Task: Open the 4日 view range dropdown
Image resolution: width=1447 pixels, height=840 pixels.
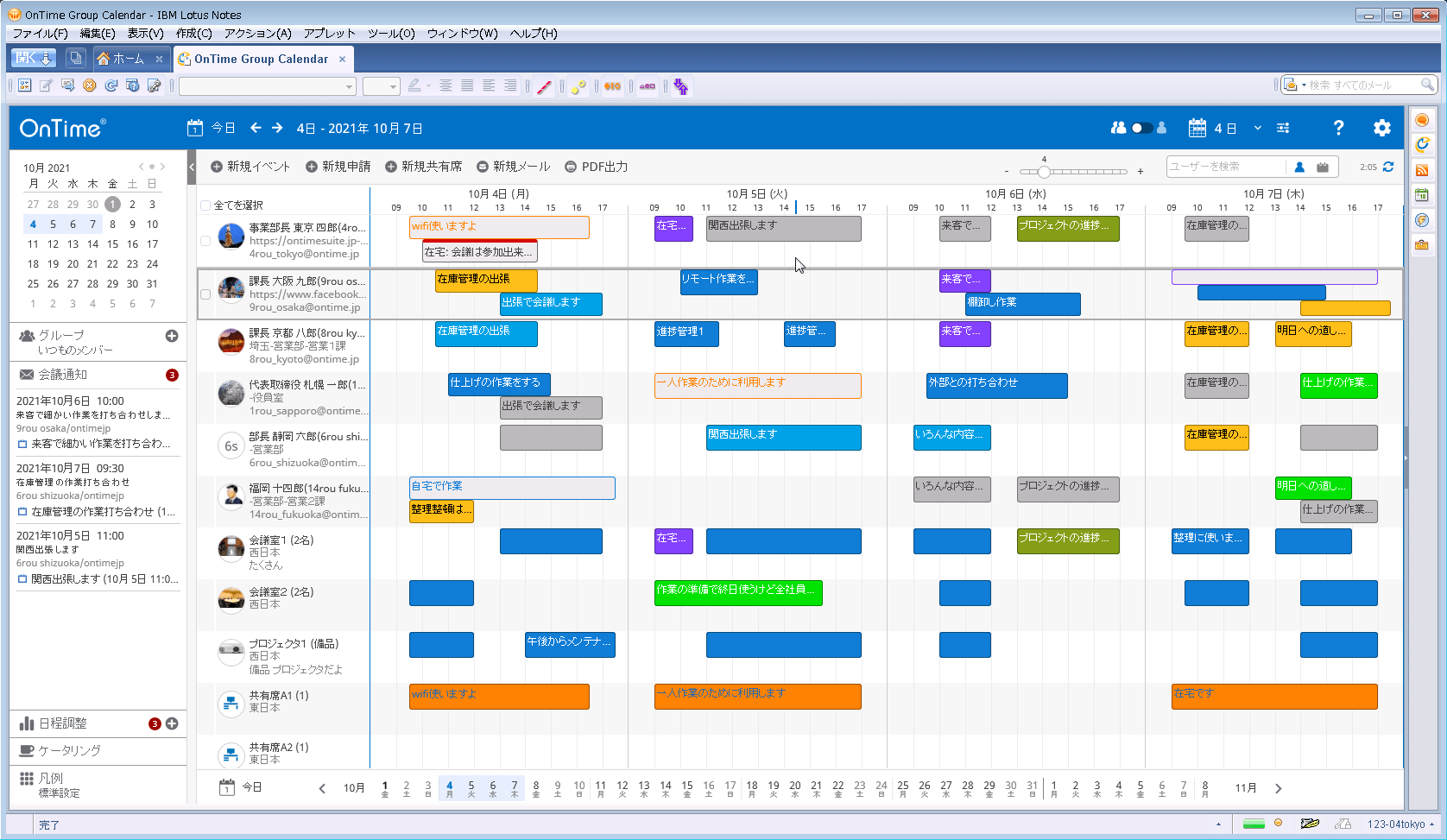Action: [1257, 128]
